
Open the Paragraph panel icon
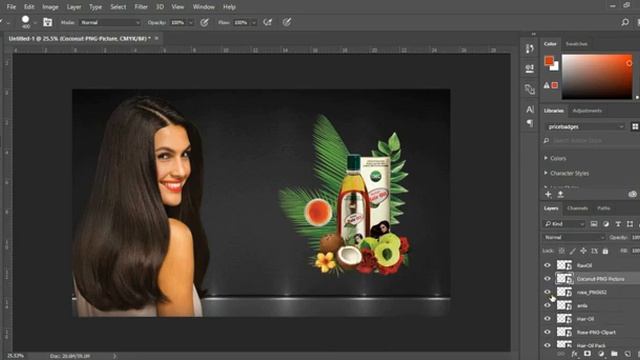click(530, 123)
